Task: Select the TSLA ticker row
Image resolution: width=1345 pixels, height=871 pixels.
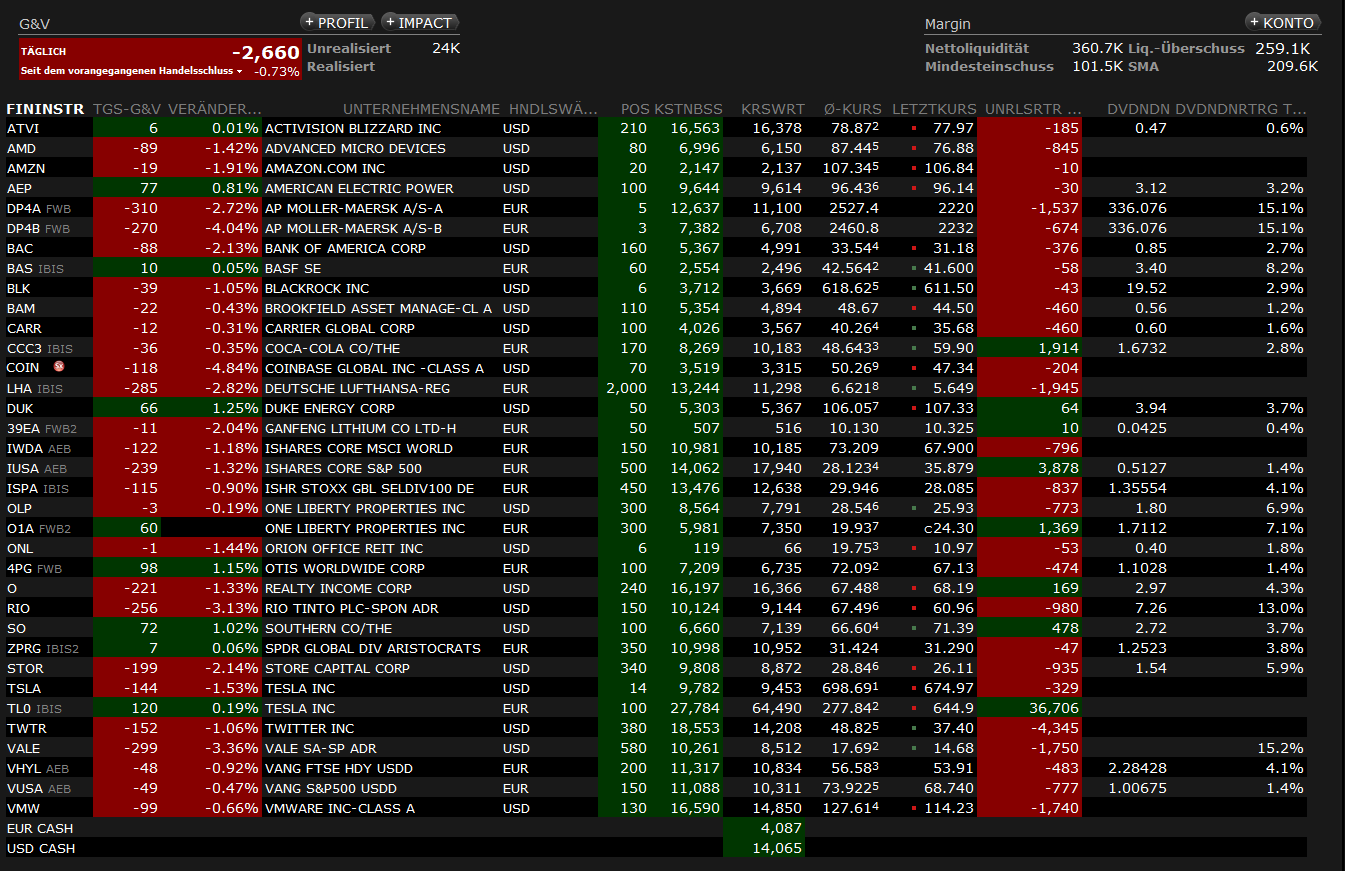Action: pos(24,688)
